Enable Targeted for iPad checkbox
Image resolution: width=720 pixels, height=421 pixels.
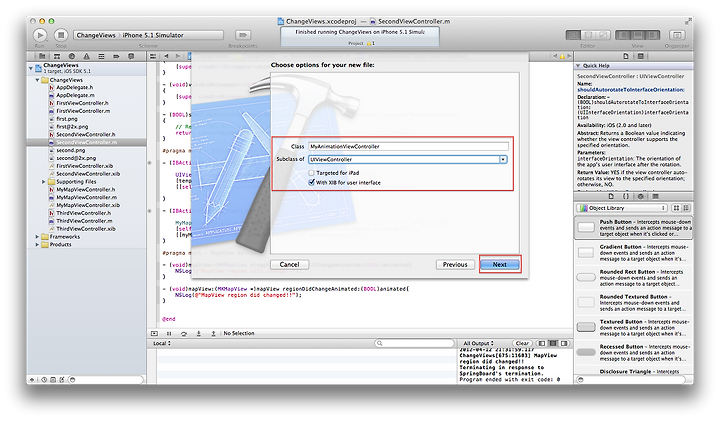coord(312,173)
